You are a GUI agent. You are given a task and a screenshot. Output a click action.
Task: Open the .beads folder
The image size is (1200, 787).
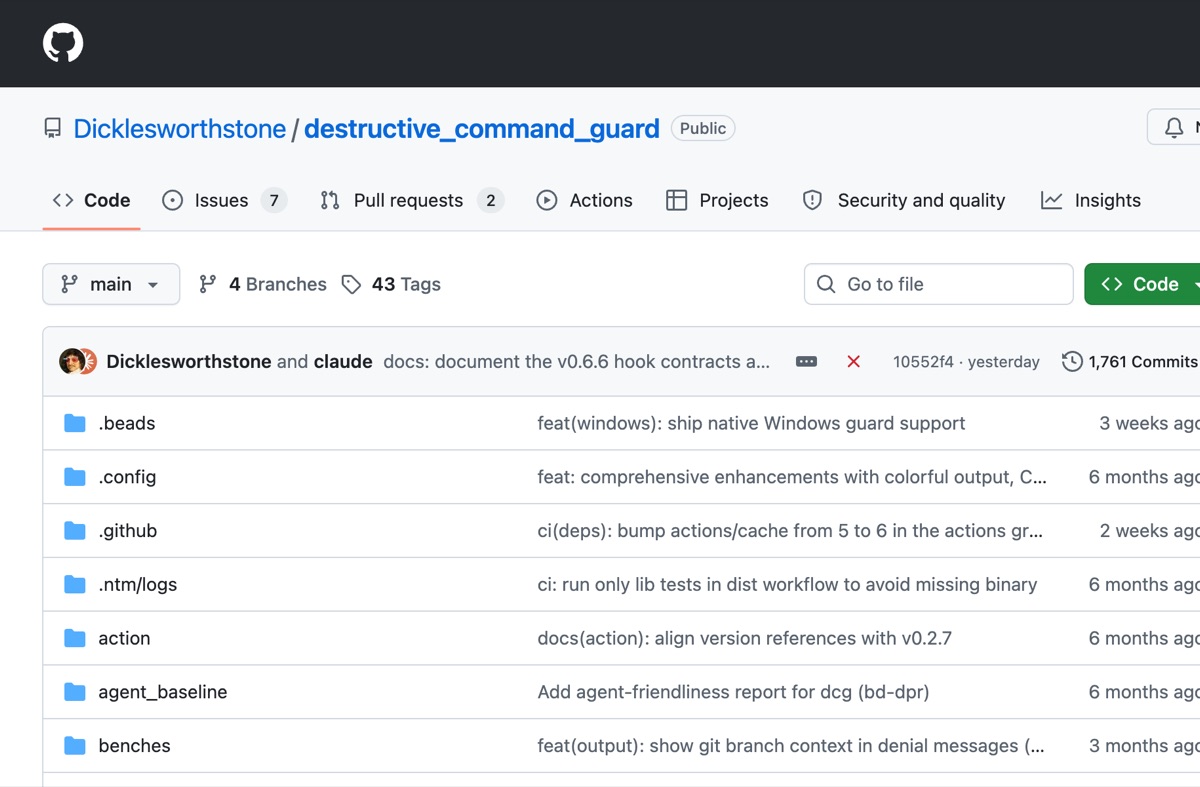127,423
